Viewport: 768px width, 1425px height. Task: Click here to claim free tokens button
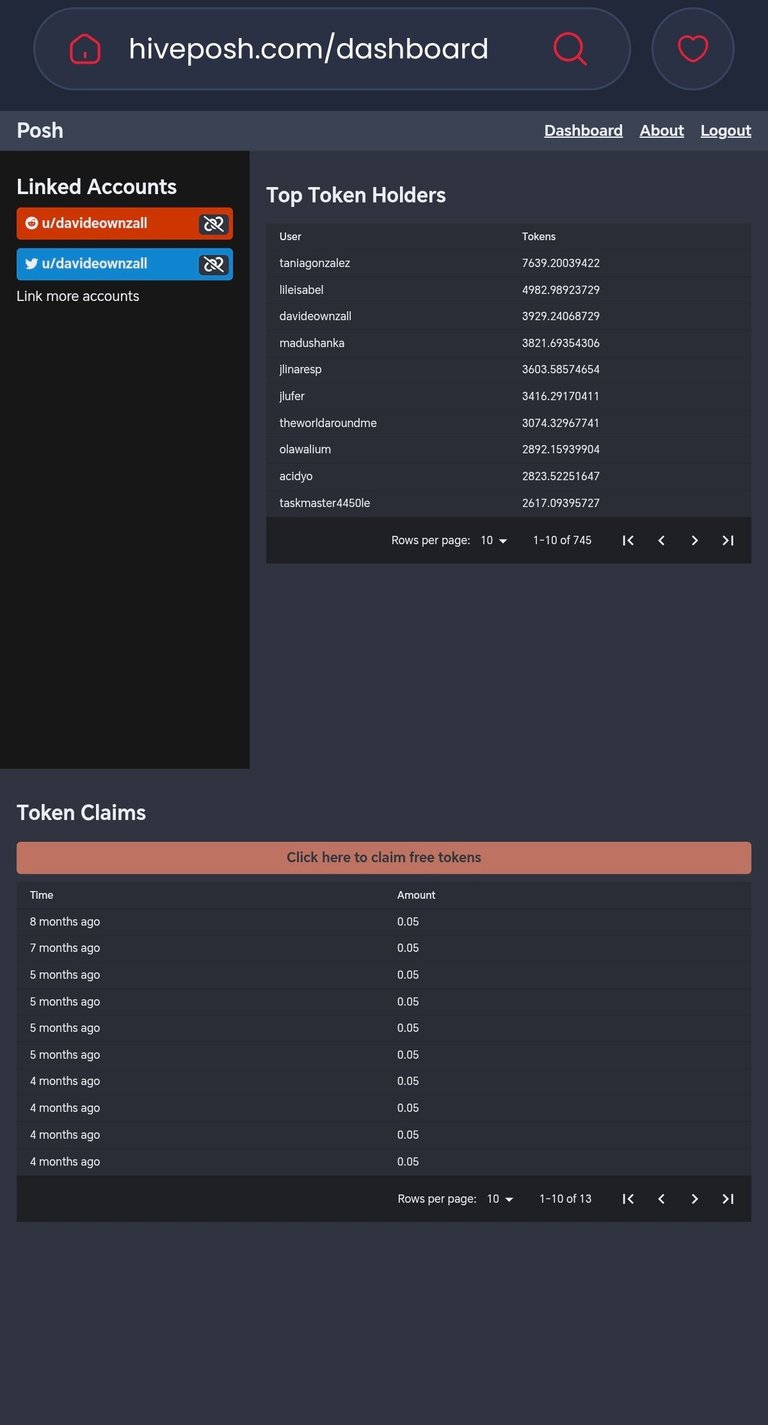[384, 857]
